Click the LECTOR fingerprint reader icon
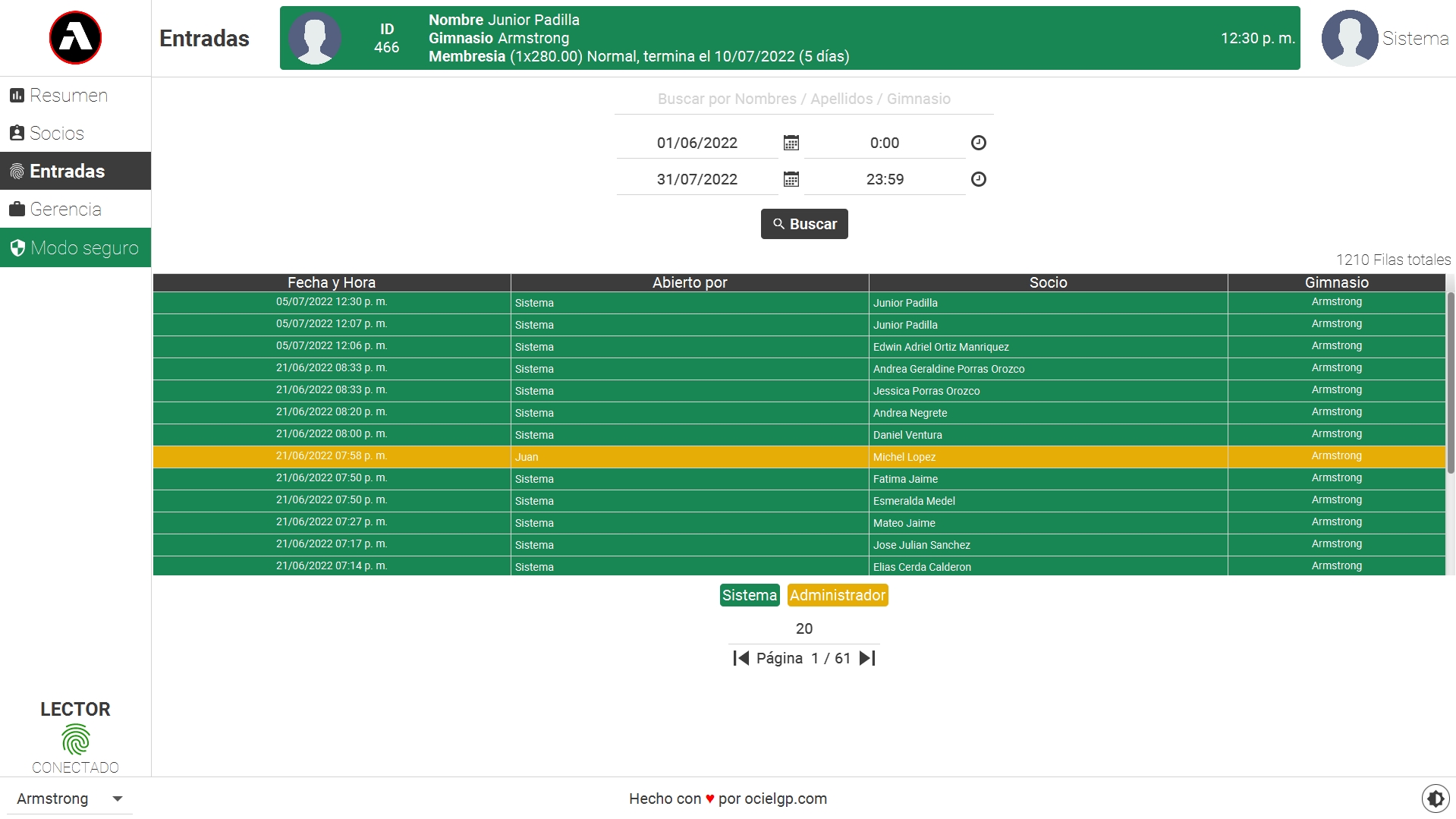1456x819 pixels. point(75,740)
